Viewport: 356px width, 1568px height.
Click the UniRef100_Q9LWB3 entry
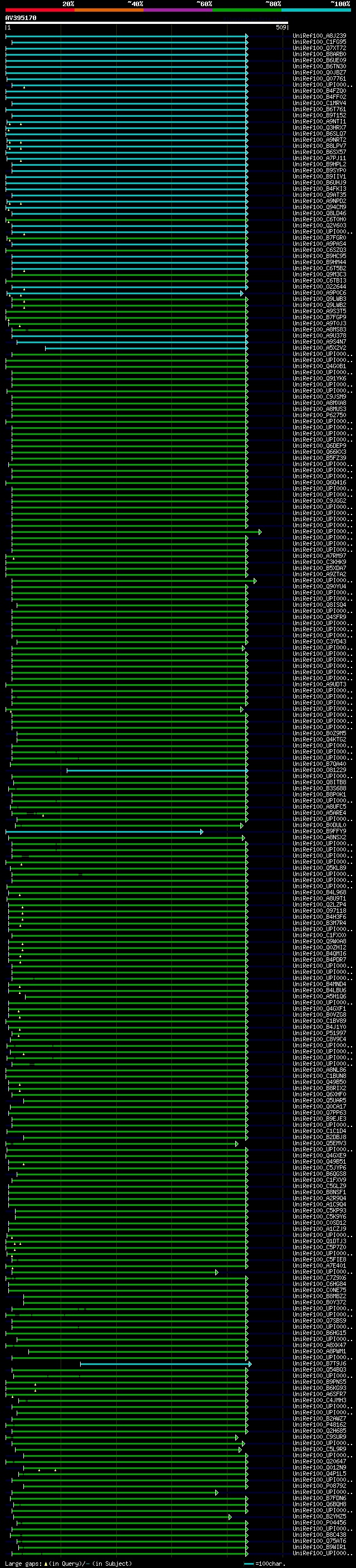[x=319, y=299]
